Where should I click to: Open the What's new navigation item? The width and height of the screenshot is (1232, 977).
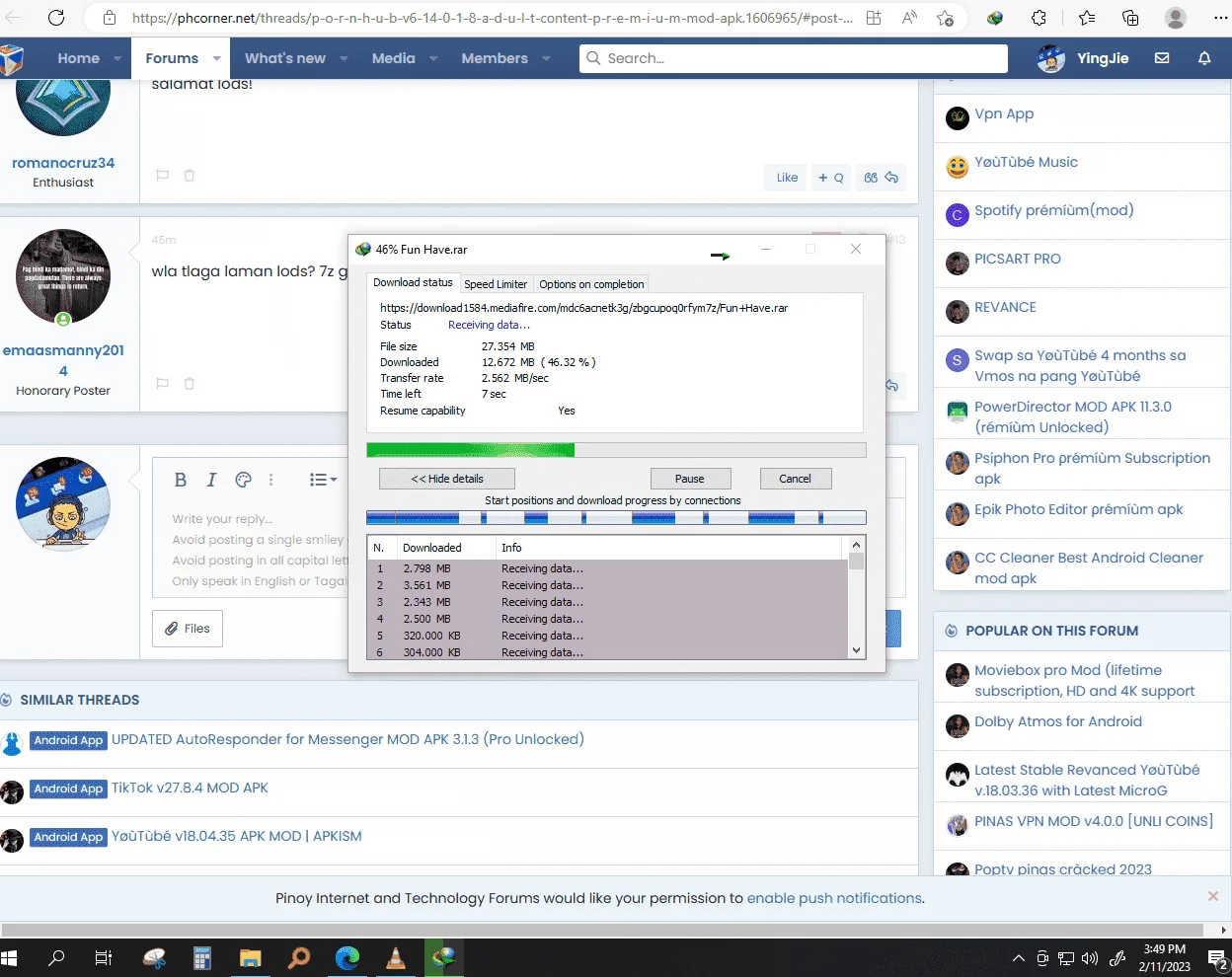pyautogui.click(x=285, y=58)
